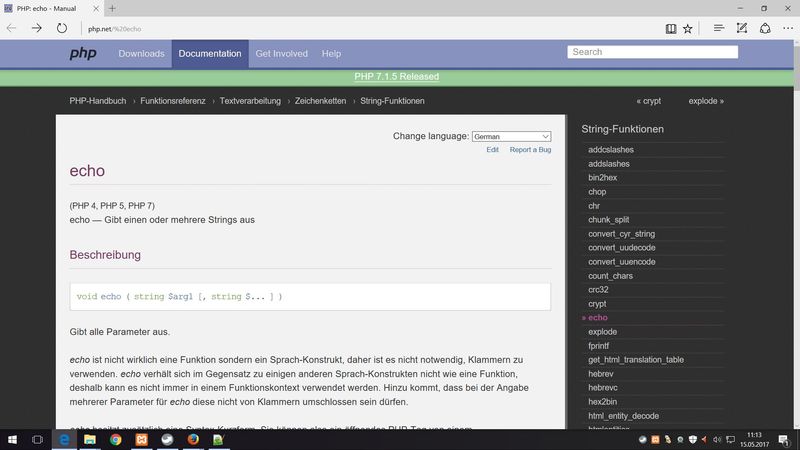Open XAMPP from the taskbar

141,439
